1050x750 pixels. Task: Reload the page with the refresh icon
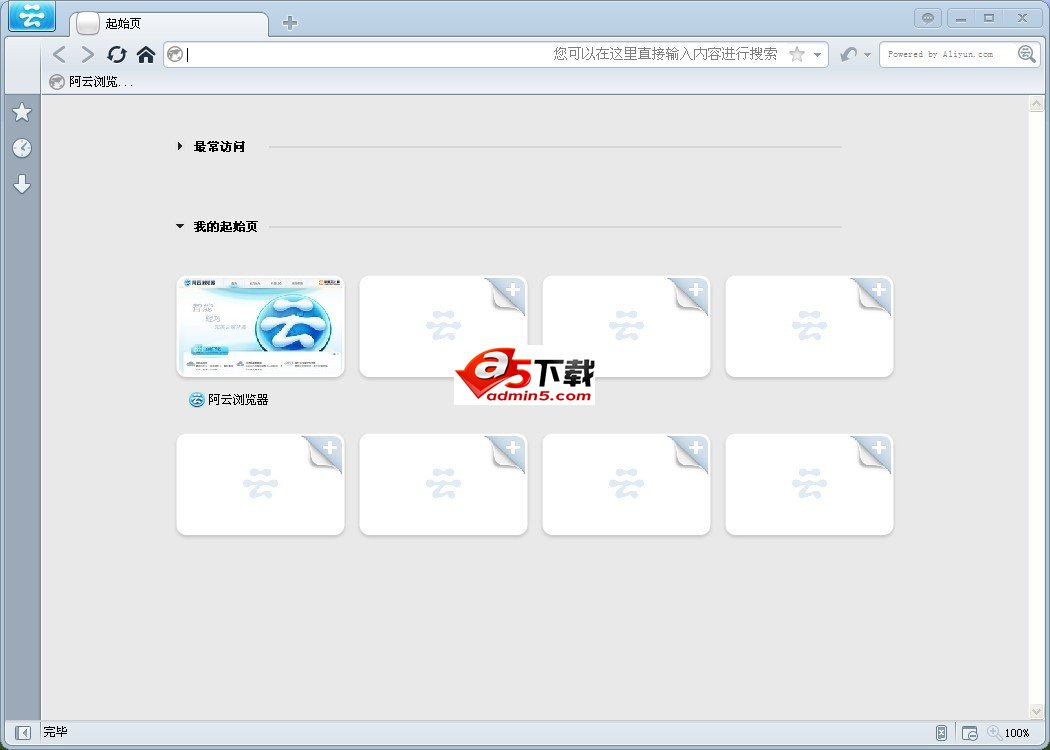pyautogui.click(x=117, y=54)
